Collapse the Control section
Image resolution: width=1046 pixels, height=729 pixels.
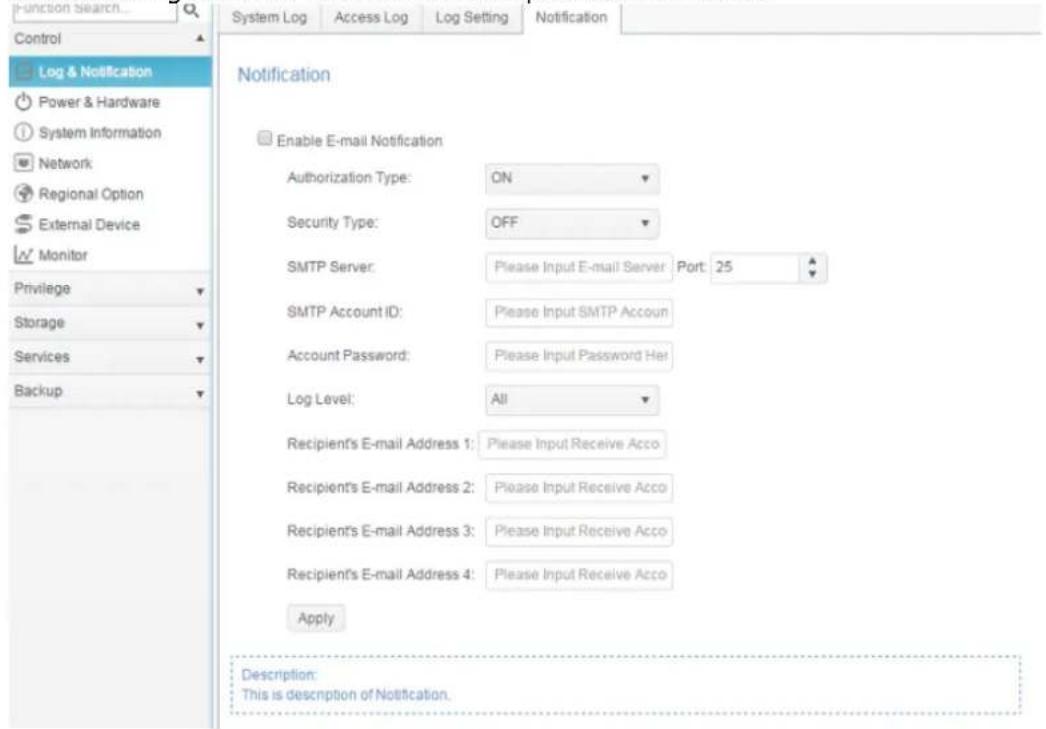pos(199,39)
